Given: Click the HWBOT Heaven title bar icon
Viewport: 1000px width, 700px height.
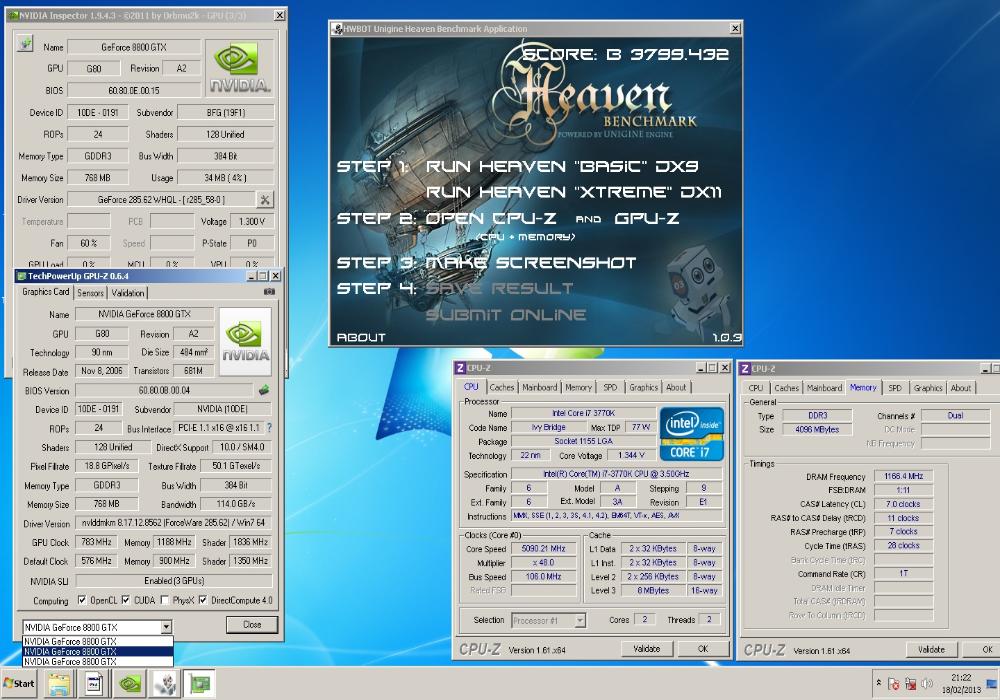Looking at the screenshot, I should (337, 29).
